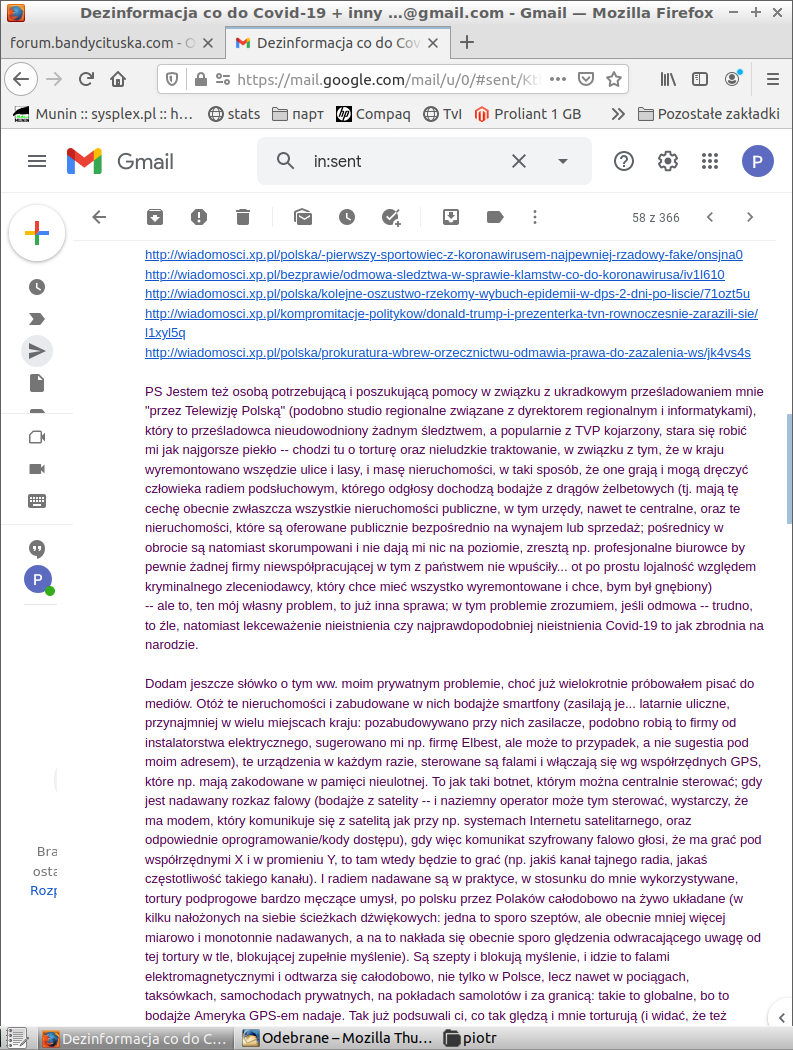Switch to Odebrane Mozilla Thunderbird taskbar window

pyautogui.click(x=337, y=1038)
